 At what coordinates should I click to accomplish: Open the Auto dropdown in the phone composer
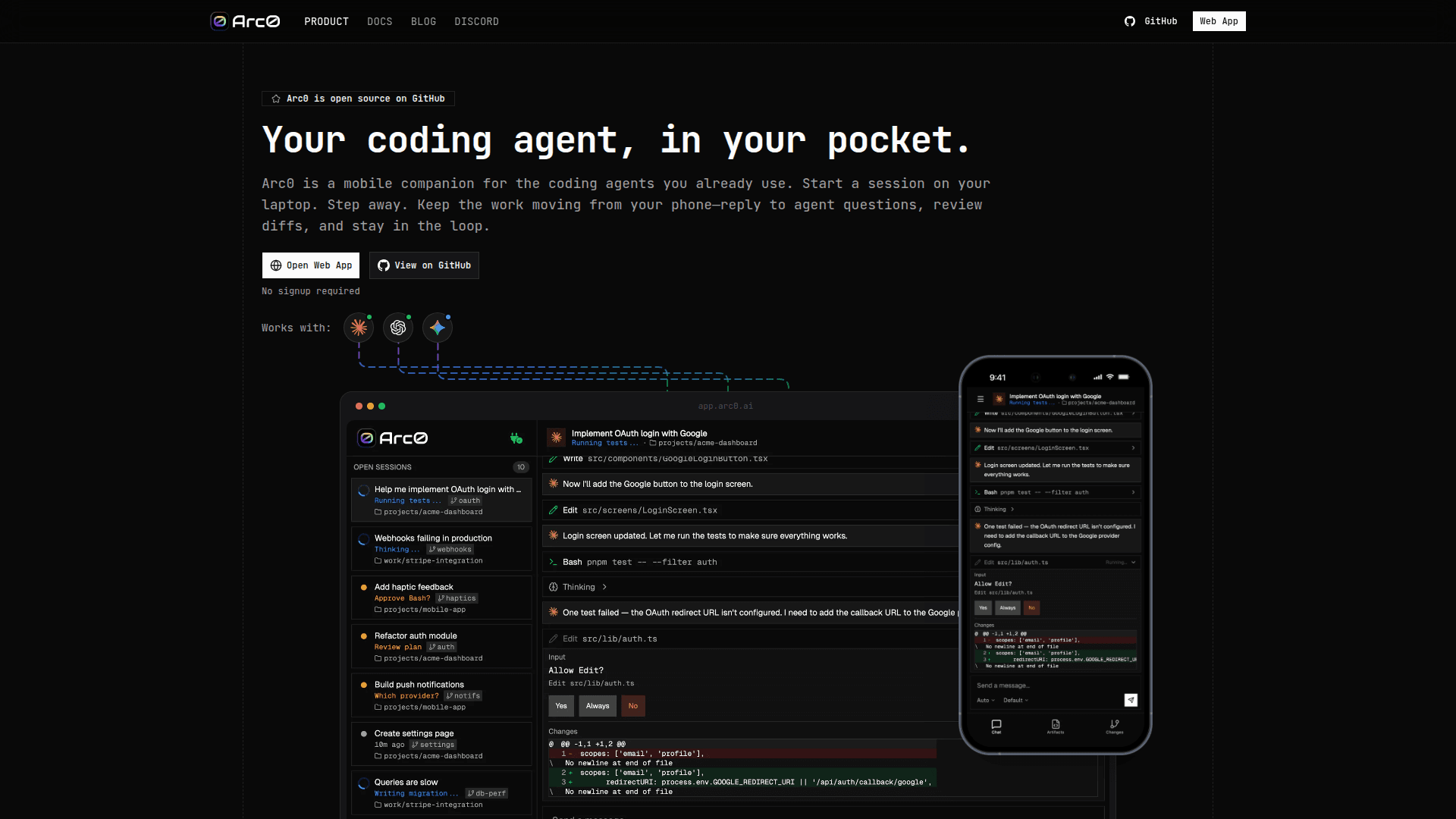pyautogui.click(x=986, y=700)
